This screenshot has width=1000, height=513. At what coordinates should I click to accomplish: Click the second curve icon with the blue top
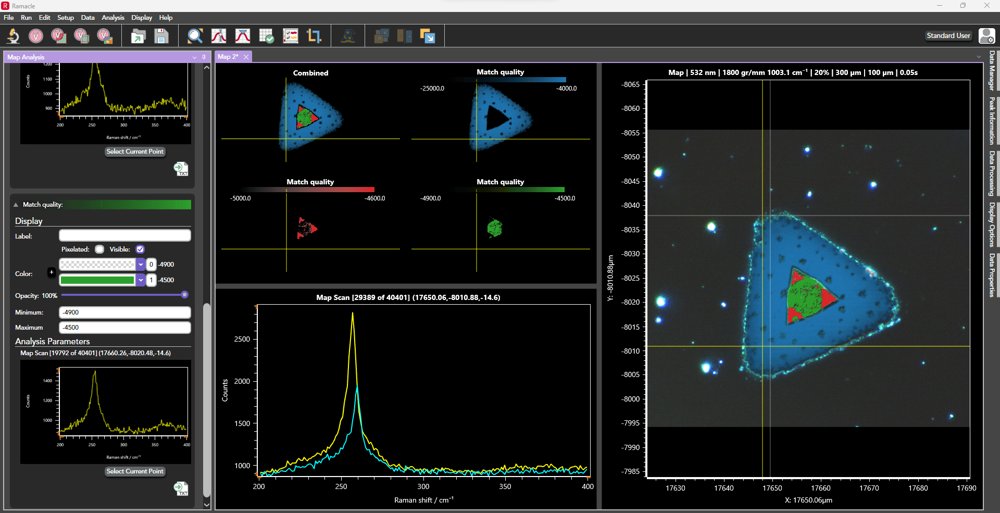(242, 36)
